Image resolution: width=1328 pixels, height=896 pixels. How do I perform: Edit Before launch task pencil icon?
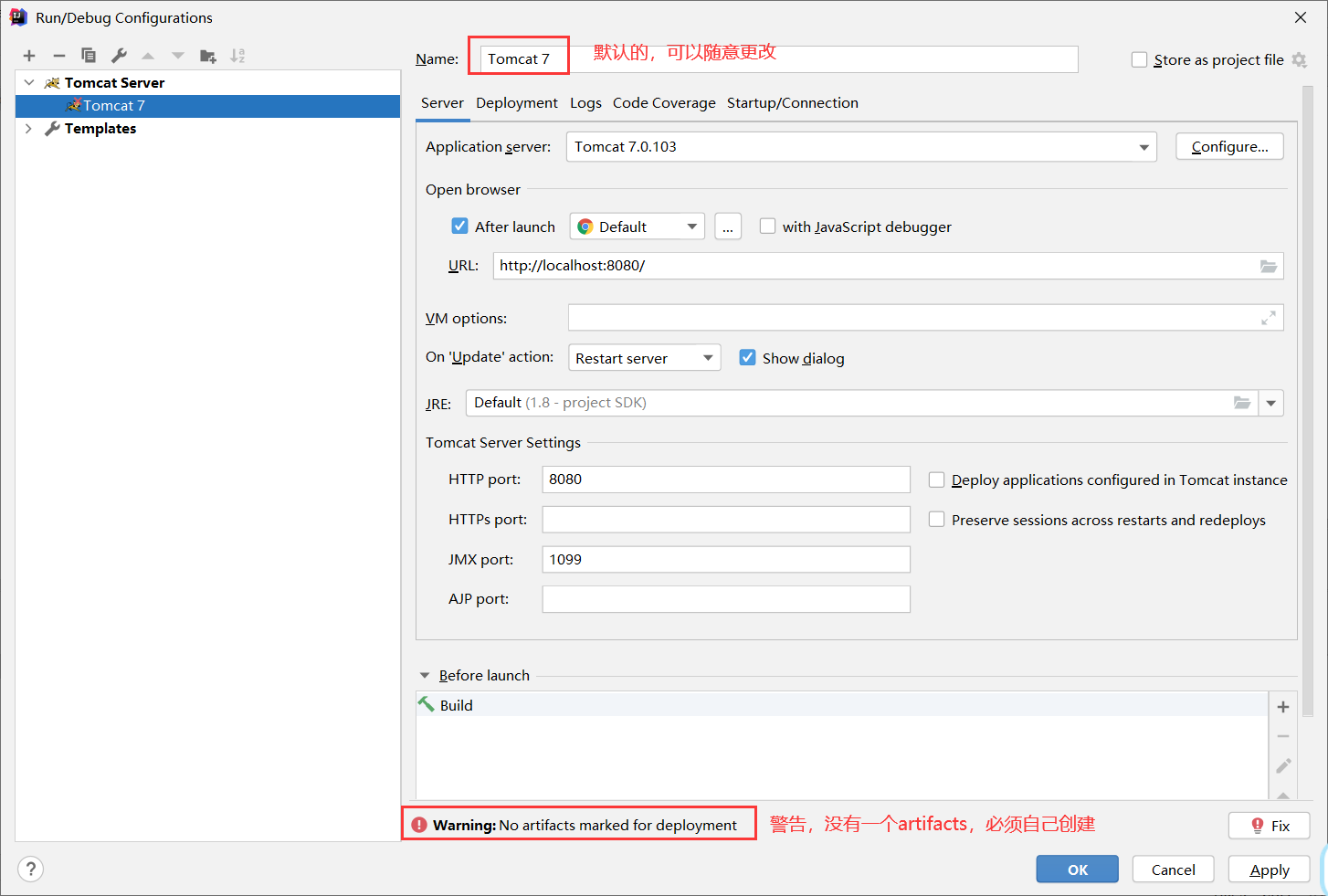coord(1283,765)
